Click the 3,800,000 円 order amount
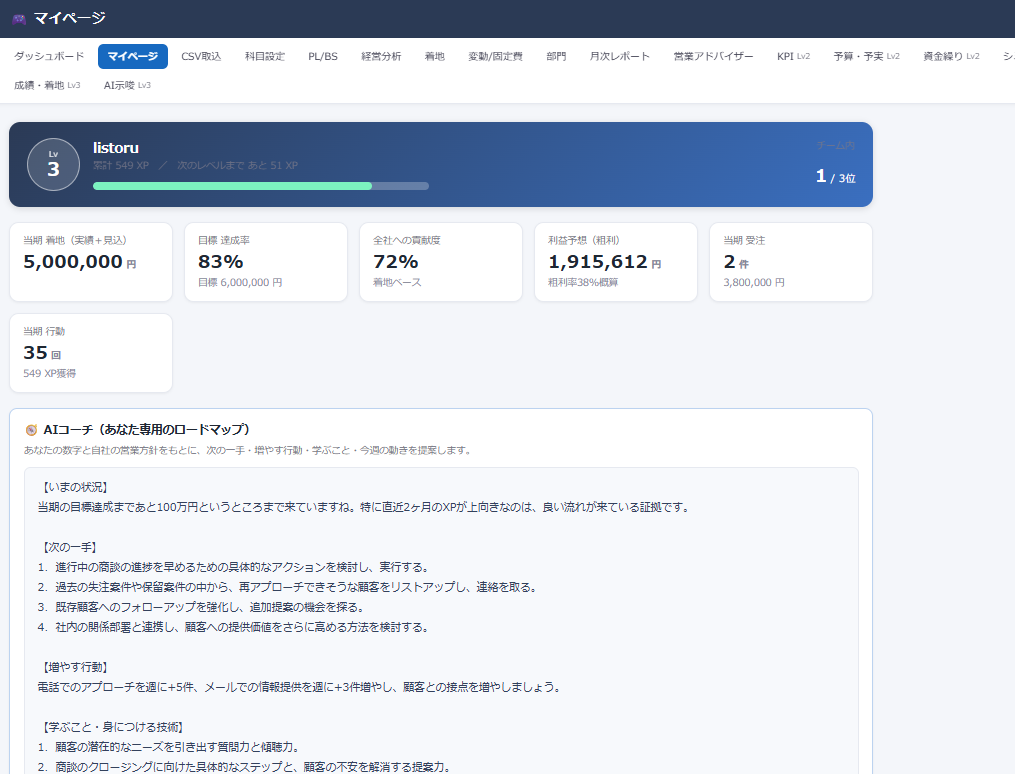Screen dimensions: 1015x774 (754, 282)
